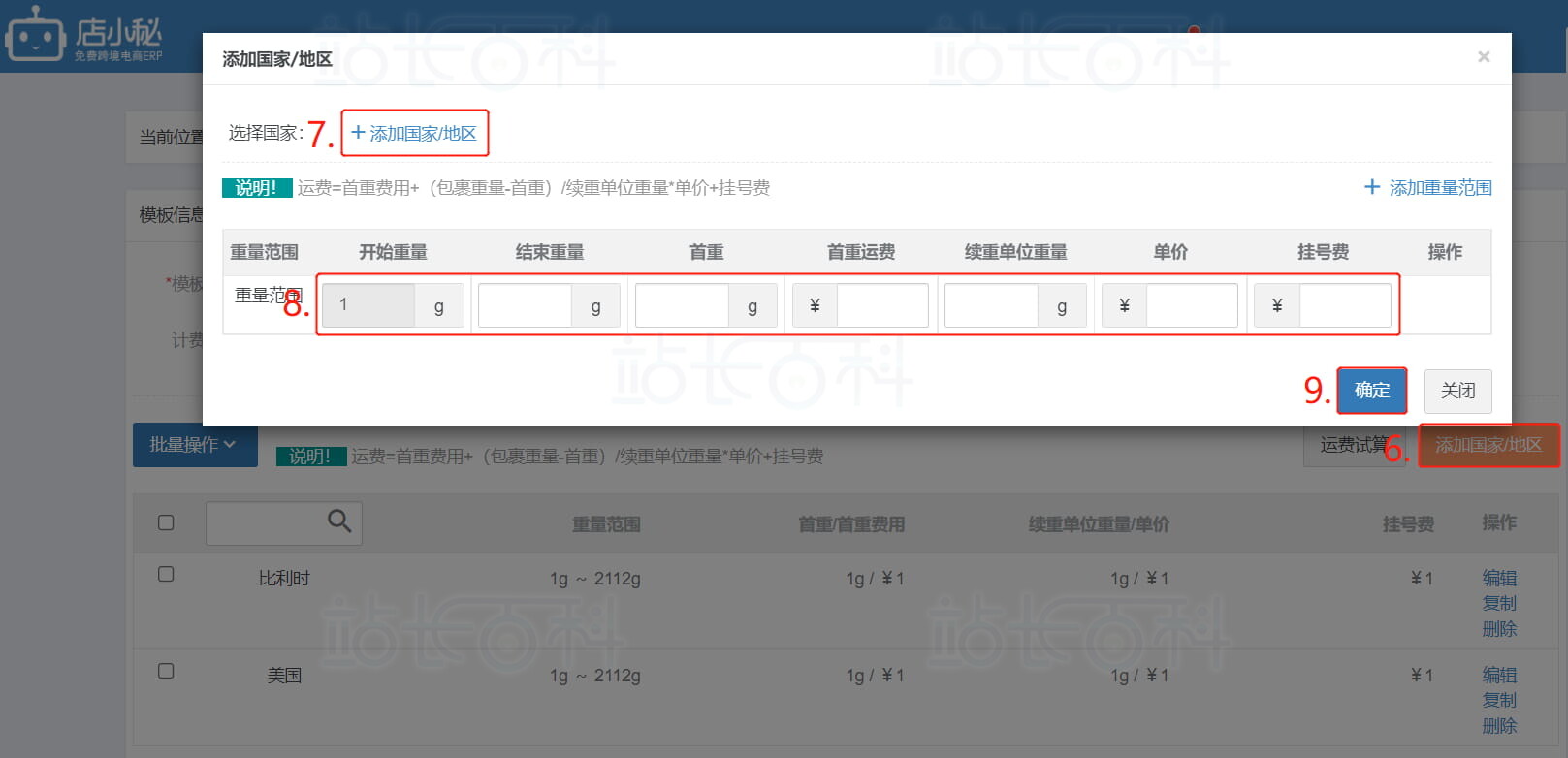This screenshot has height=758, width=1568.
Task: Click the 首重运费 price input field
Action: pos(881,306)
